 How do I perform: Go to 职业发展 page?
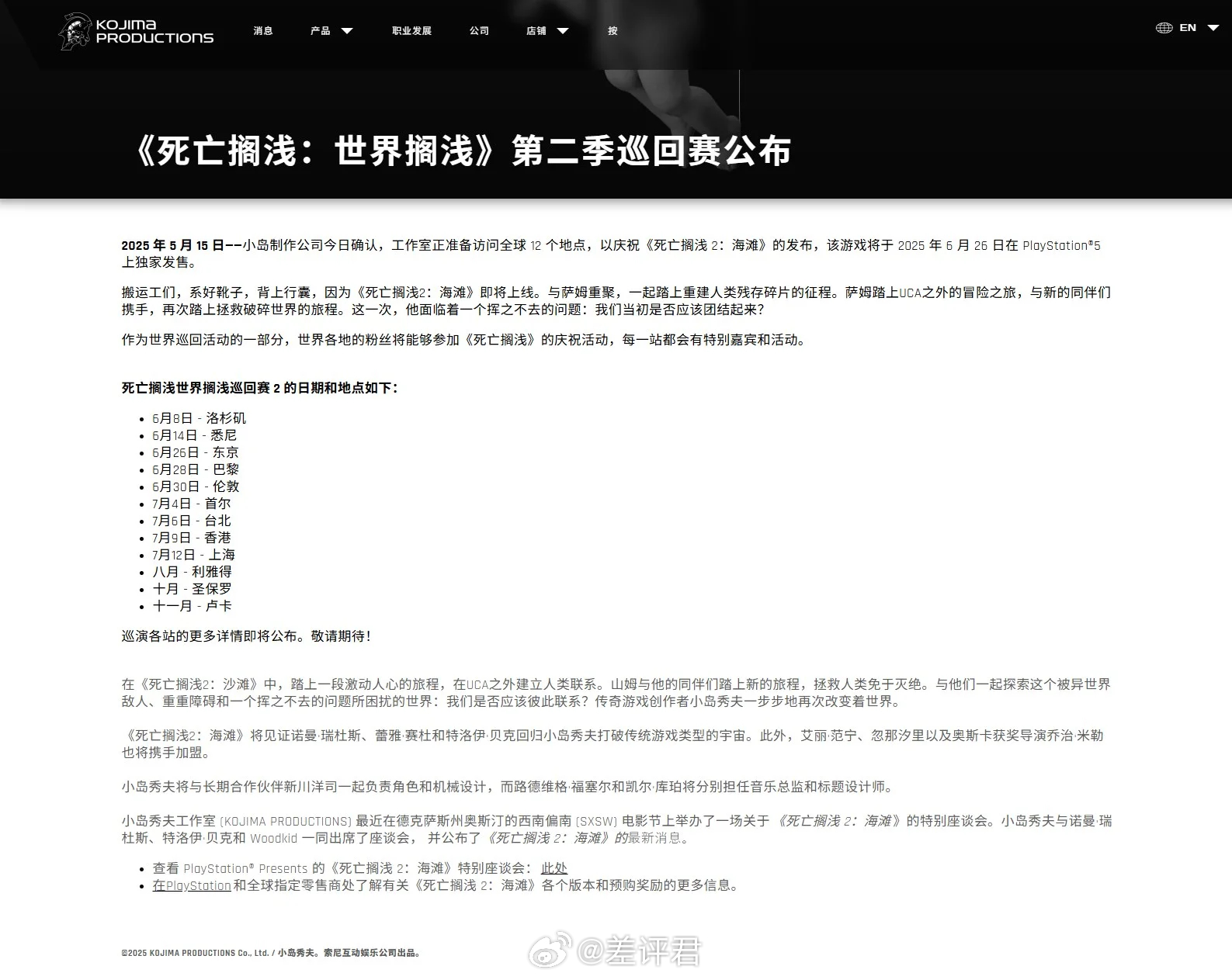tap(411, 31)
